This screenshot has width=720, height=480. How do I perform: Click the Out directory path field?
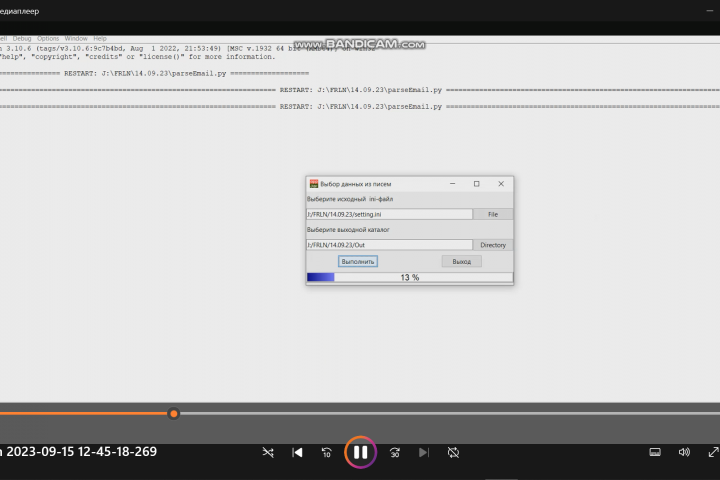pos(389,245)
